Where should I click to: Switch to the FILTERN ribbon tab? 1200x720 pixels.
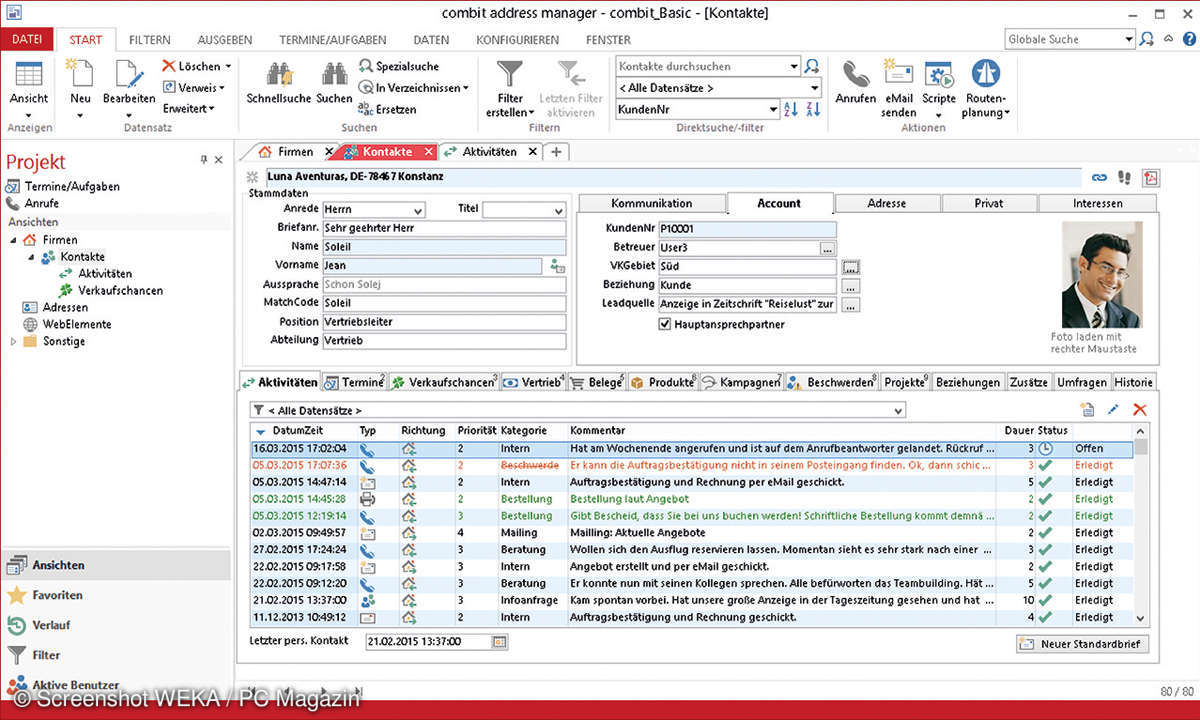pos(149,40)
